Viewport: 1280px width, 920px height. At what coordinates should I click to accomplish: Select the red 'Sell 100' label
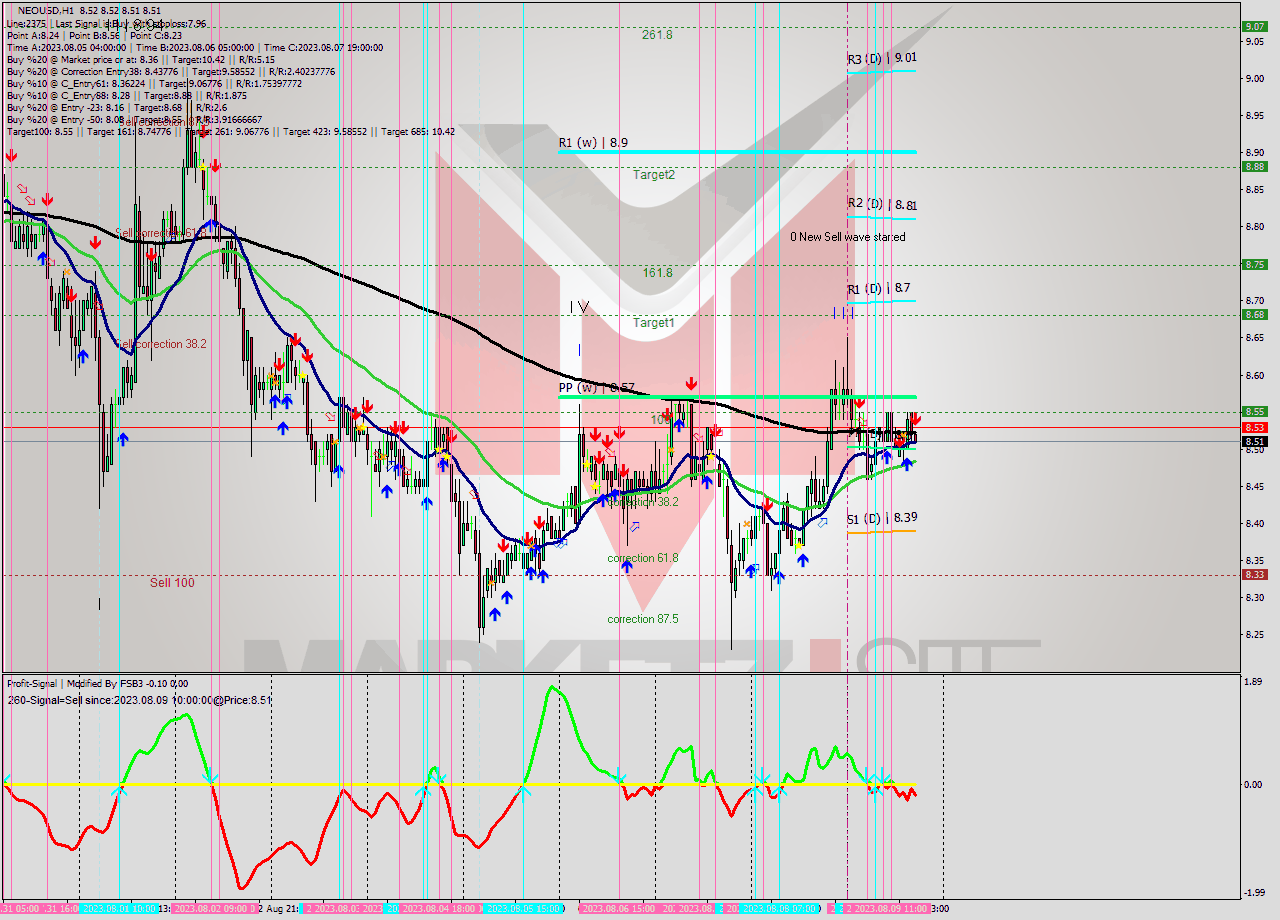click(x=172, y=582)
